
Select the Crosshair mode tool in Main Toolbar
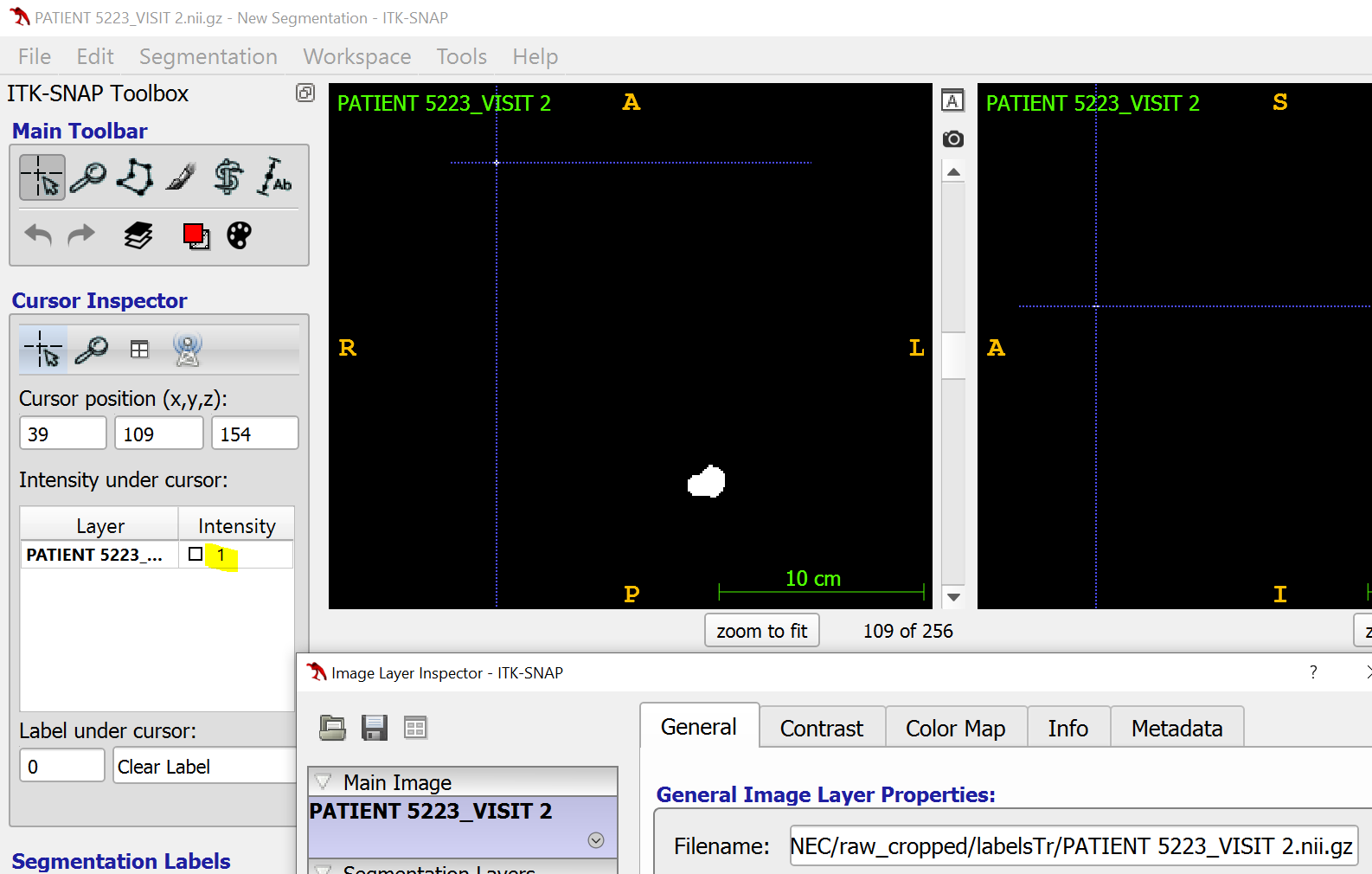click(x=42, y=177)
